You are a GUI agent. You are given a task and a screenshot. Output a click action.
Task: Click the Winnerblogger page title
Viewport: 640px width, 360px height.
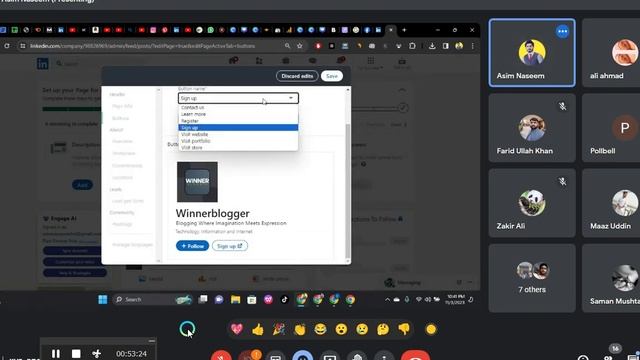tap(213, 213)
